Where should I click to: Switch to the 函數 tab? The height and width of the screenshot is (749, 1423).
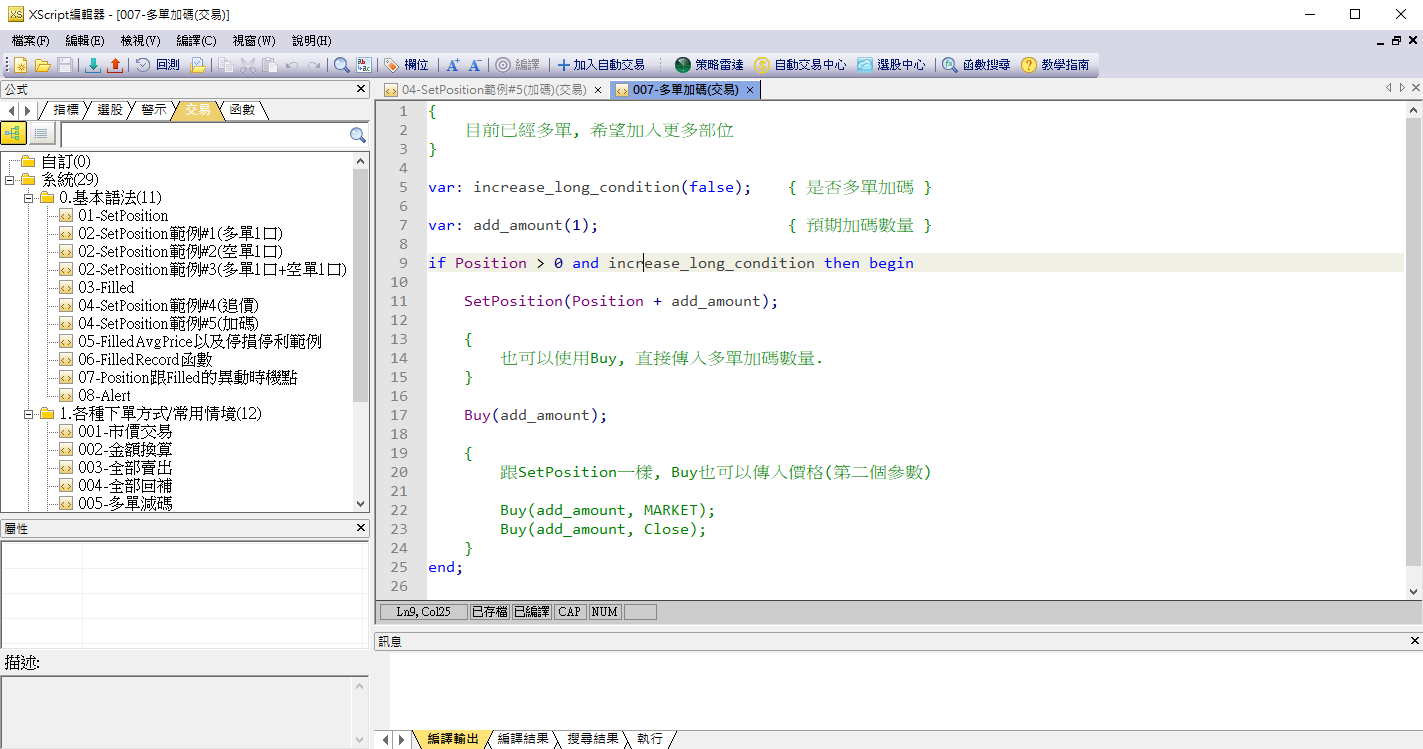tap(242, 110)
